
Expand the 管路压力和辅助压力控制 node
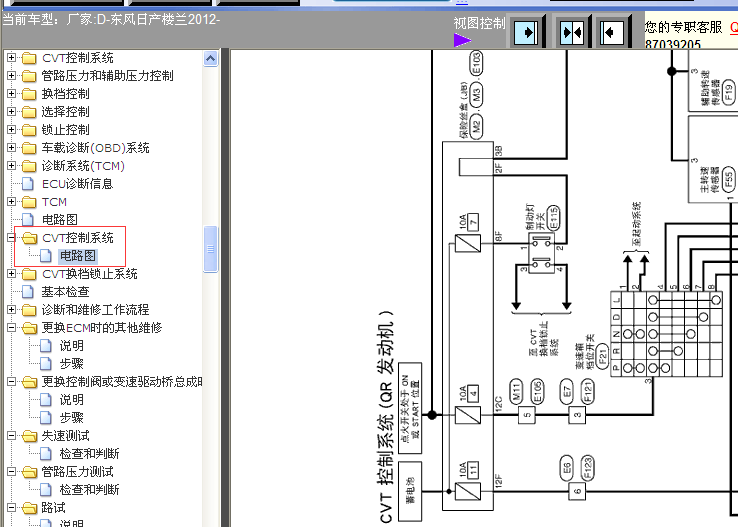tap(12, 76)
